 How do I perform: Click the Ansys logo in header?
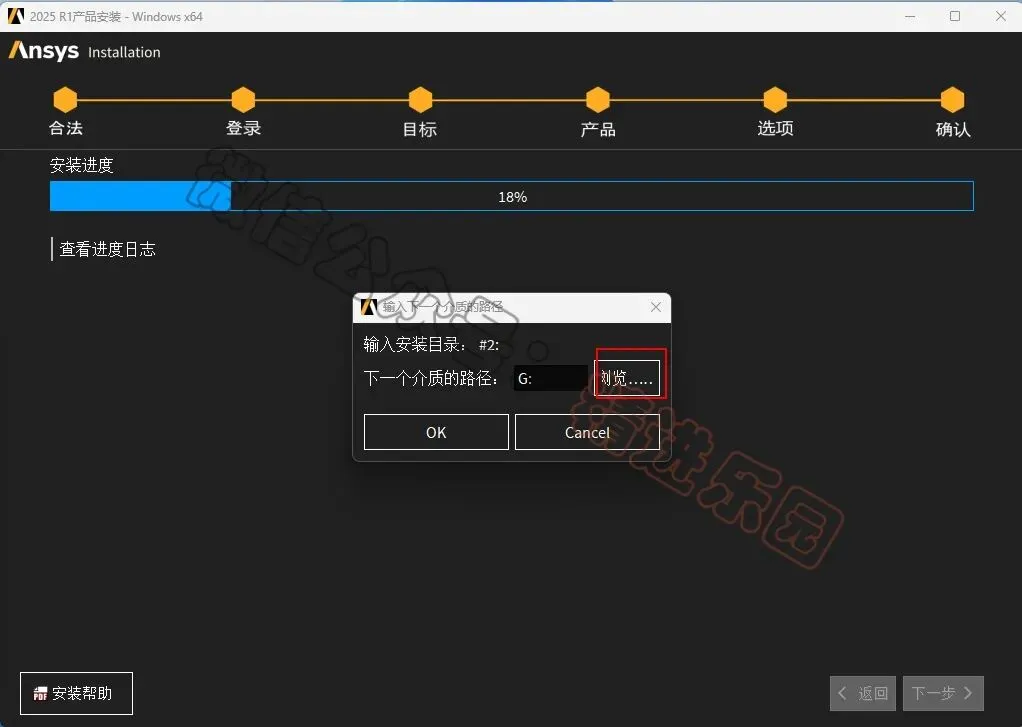point(44,51)
